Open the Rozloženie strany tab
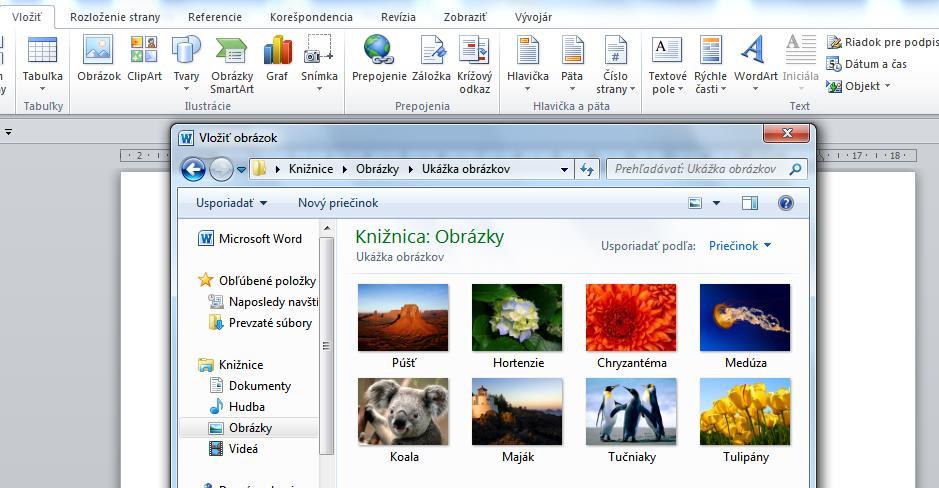Viewport: 939px width, 488px height. click(115, 17)
